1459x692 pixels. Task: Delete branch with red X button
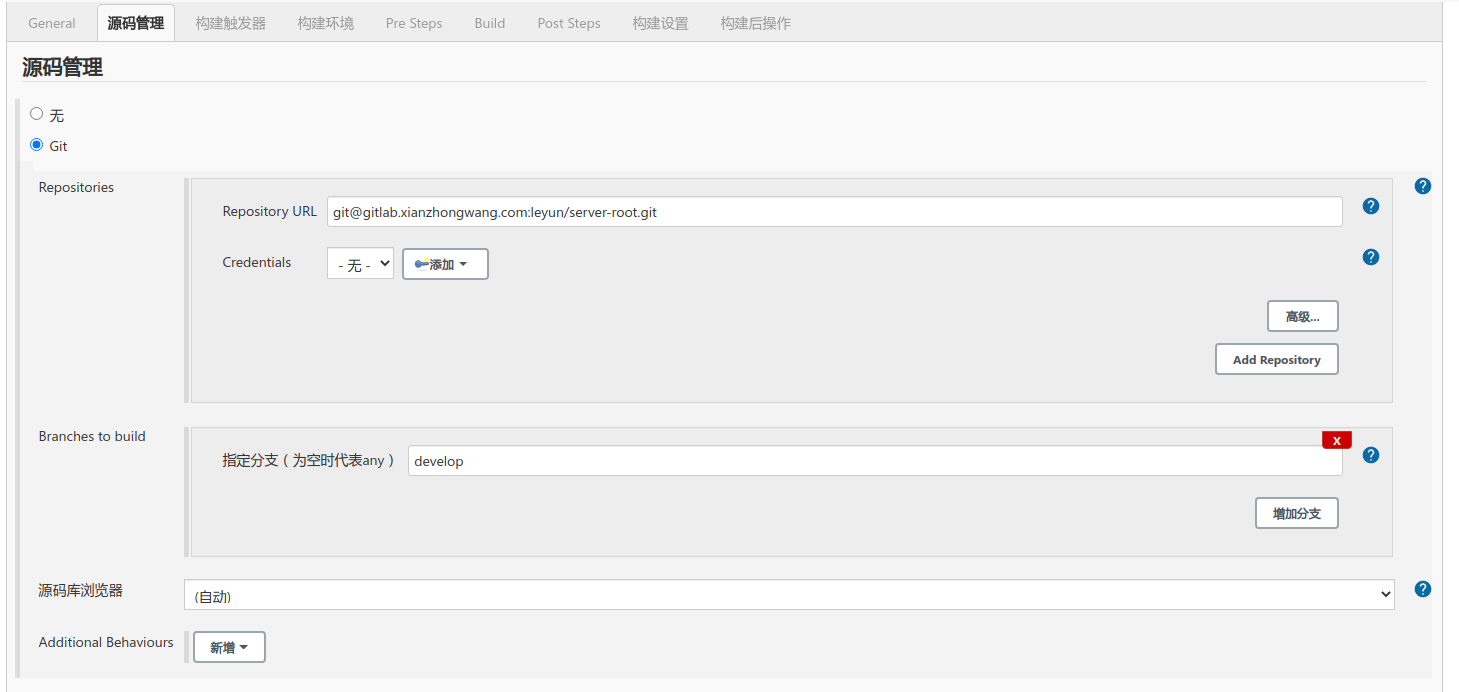point(1336,440)
